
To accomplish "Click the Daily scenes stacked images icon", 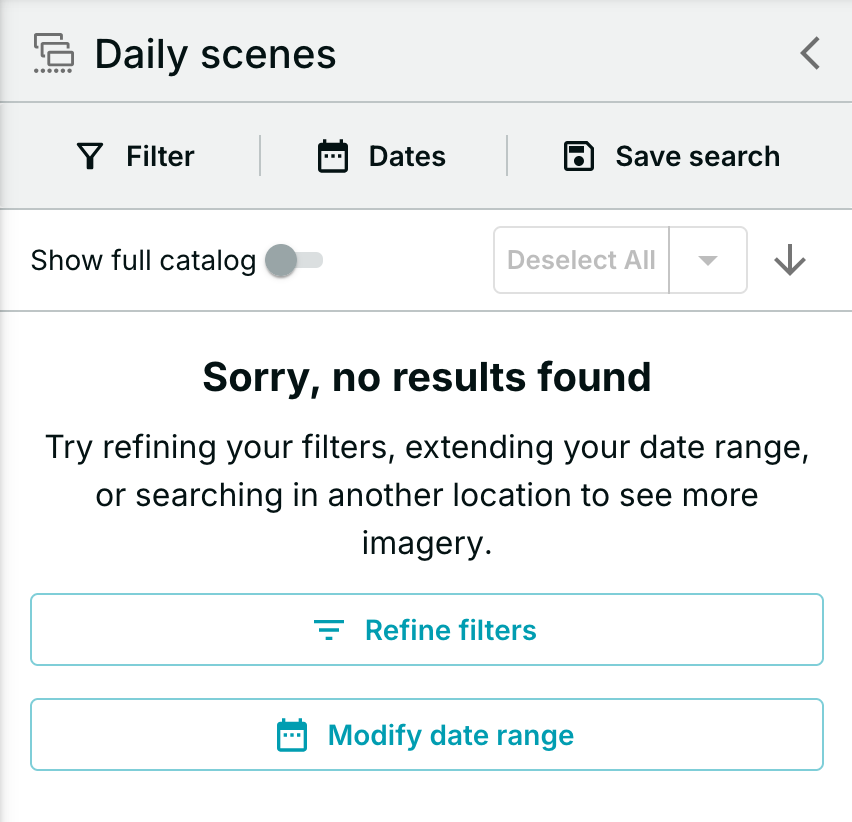I will click(54, 53).
